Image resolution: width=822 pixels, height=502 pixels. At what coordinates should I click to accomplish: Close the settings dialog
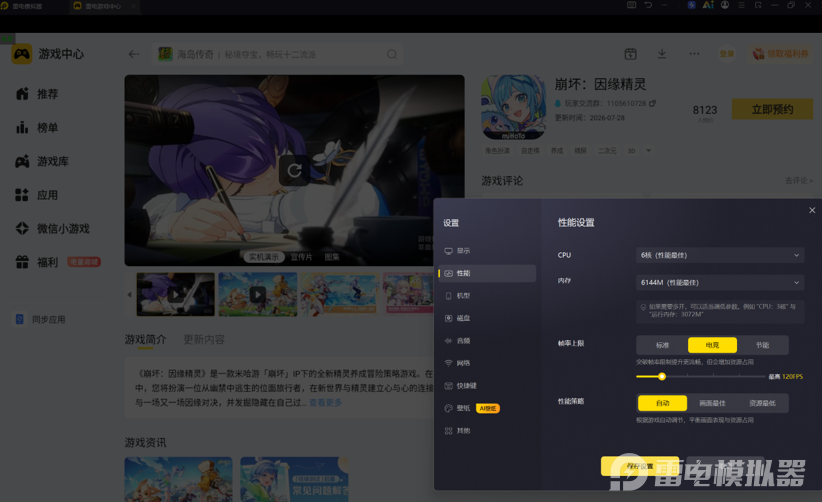coord(812,210)
